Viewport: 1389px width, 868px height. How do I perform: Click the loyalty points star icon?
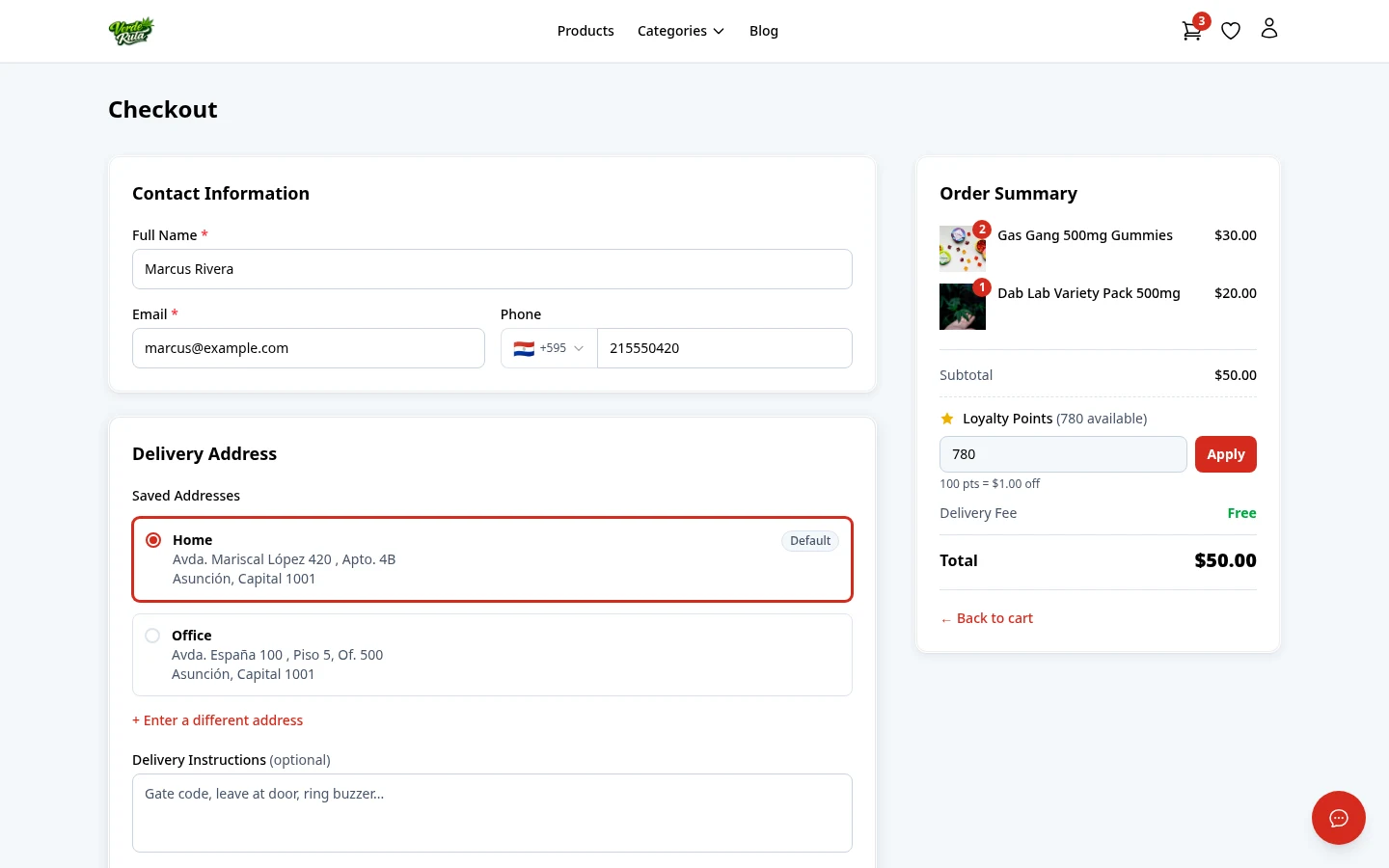pyautogui.click(x=947, y=418)
